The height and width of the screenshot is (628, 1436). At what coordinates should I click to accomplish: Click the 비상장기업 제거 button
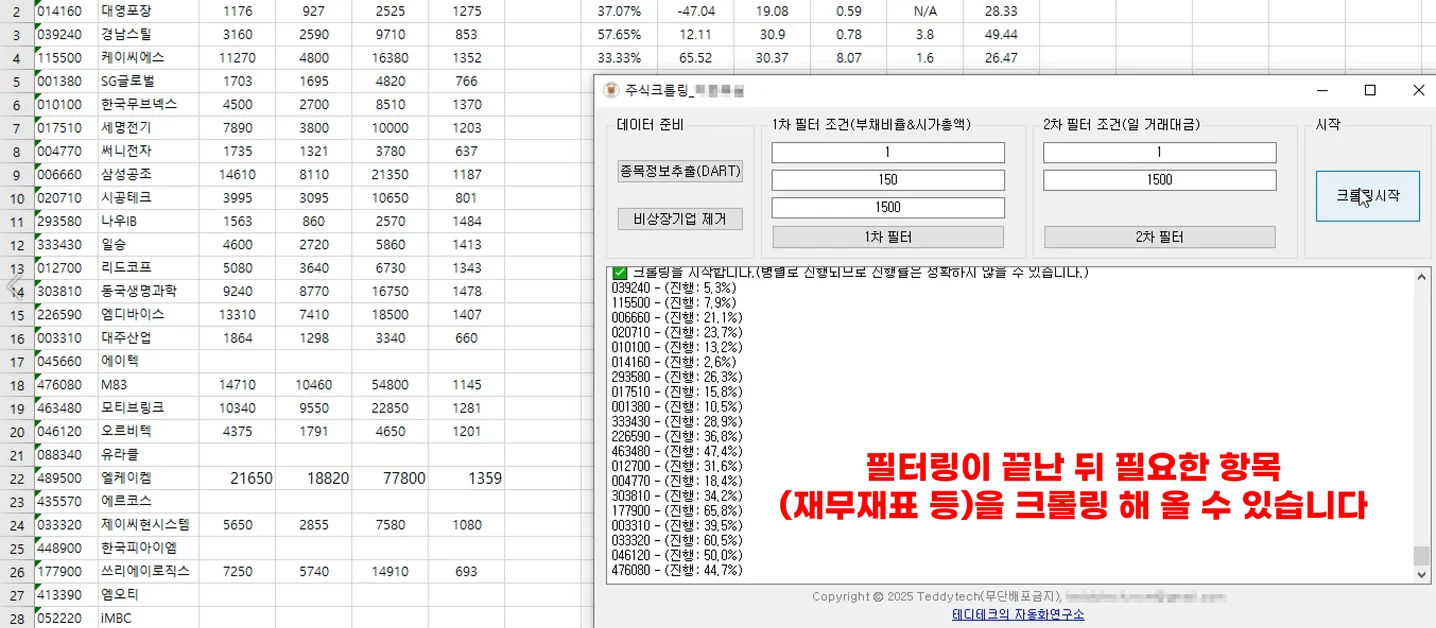pyautogui.click(x=680, y=218)
